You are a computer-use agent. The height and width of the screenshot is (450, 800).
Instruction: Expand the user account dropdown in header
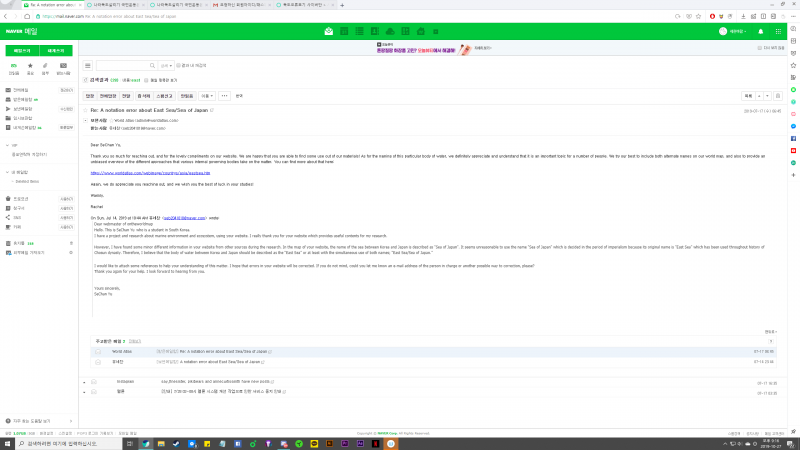734,32
